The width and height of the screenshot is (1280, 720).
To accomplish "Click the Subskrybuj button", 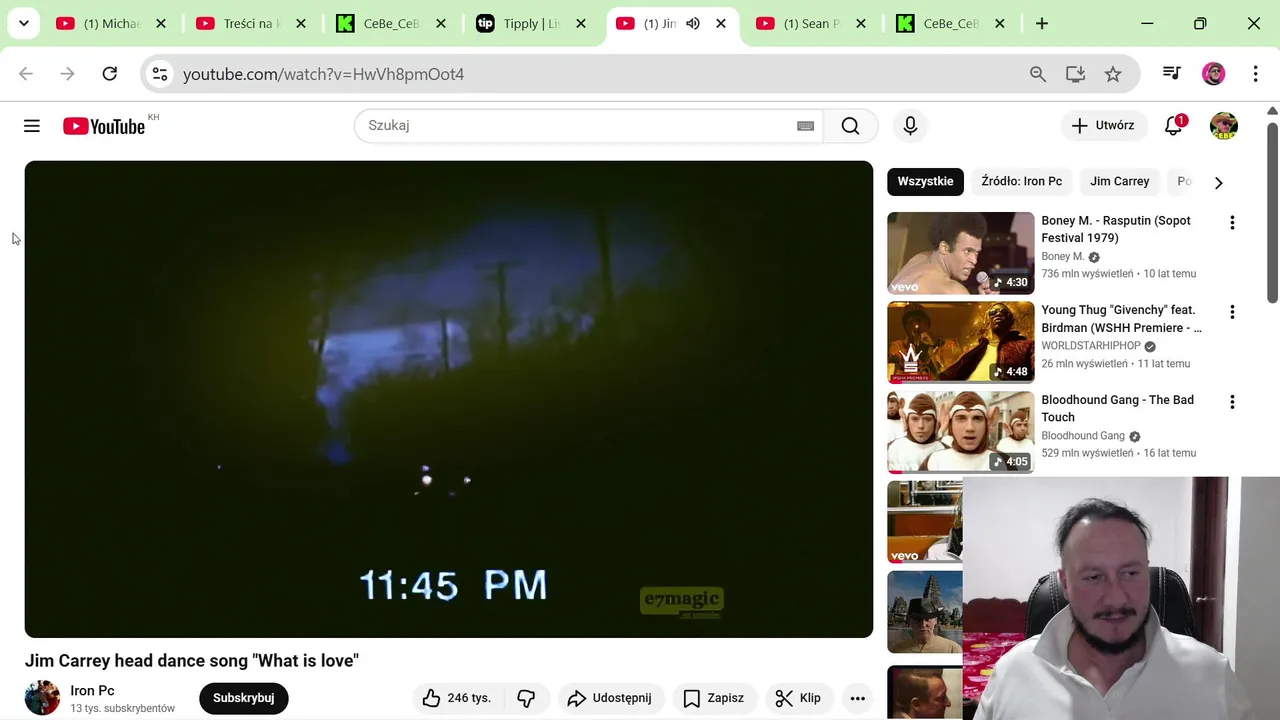I will point(244,698).
